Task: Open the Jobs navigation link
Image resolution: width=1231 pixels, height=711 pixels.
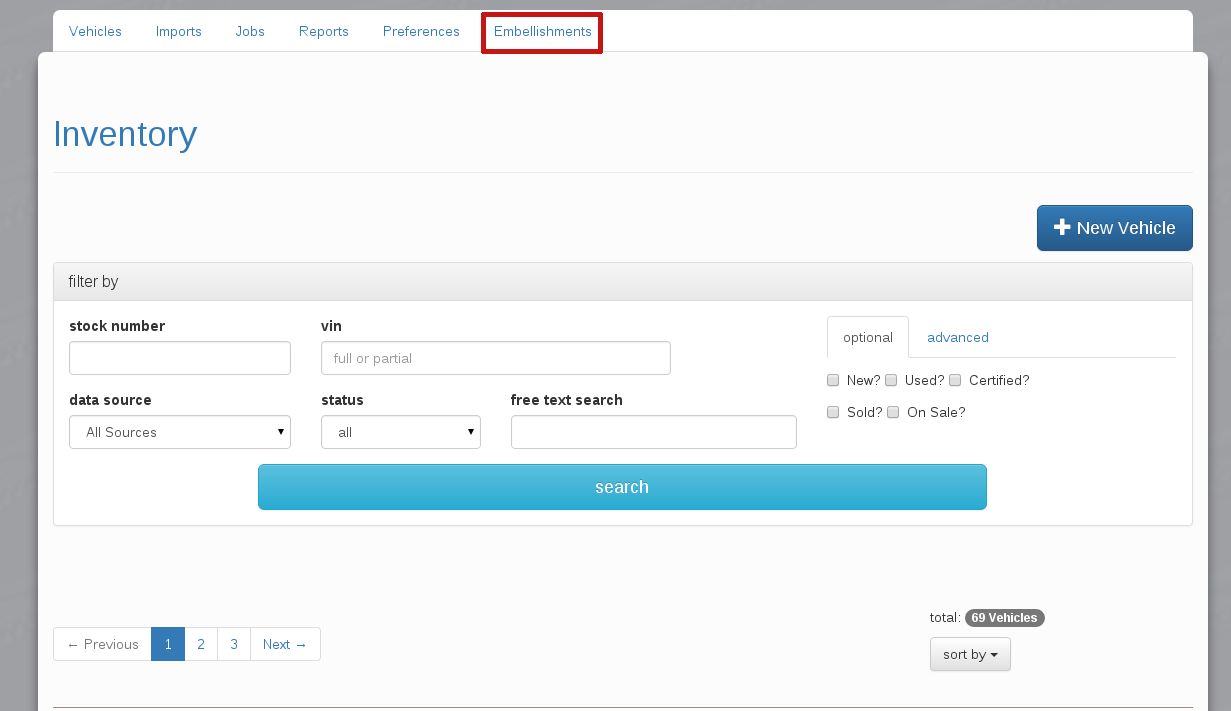Action: tap(250, 32)
